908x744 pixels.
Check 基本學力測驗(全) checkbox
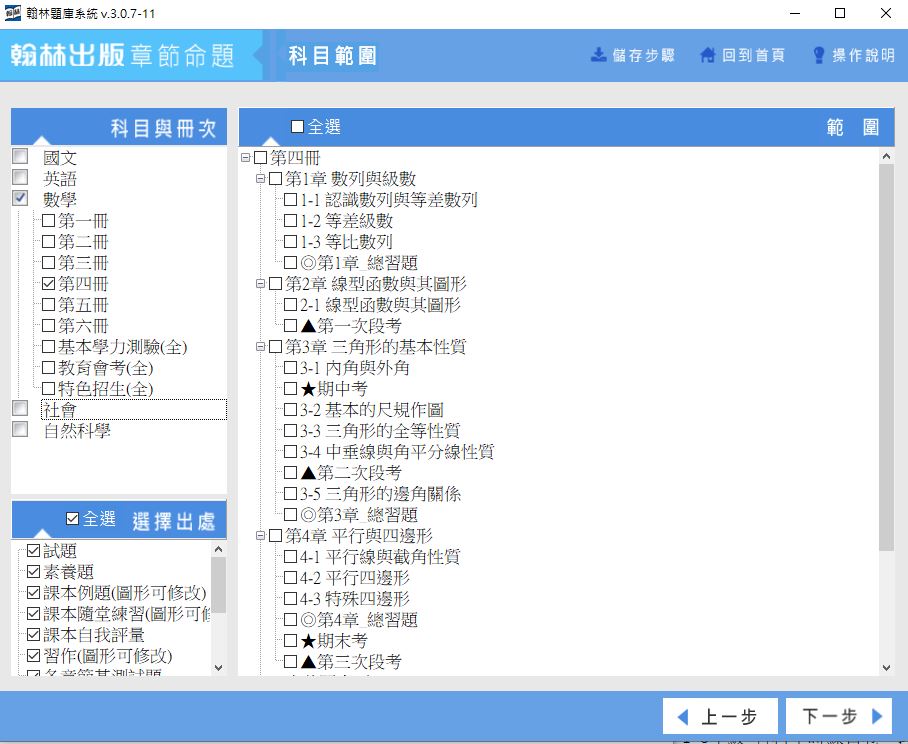pos(49,347)
